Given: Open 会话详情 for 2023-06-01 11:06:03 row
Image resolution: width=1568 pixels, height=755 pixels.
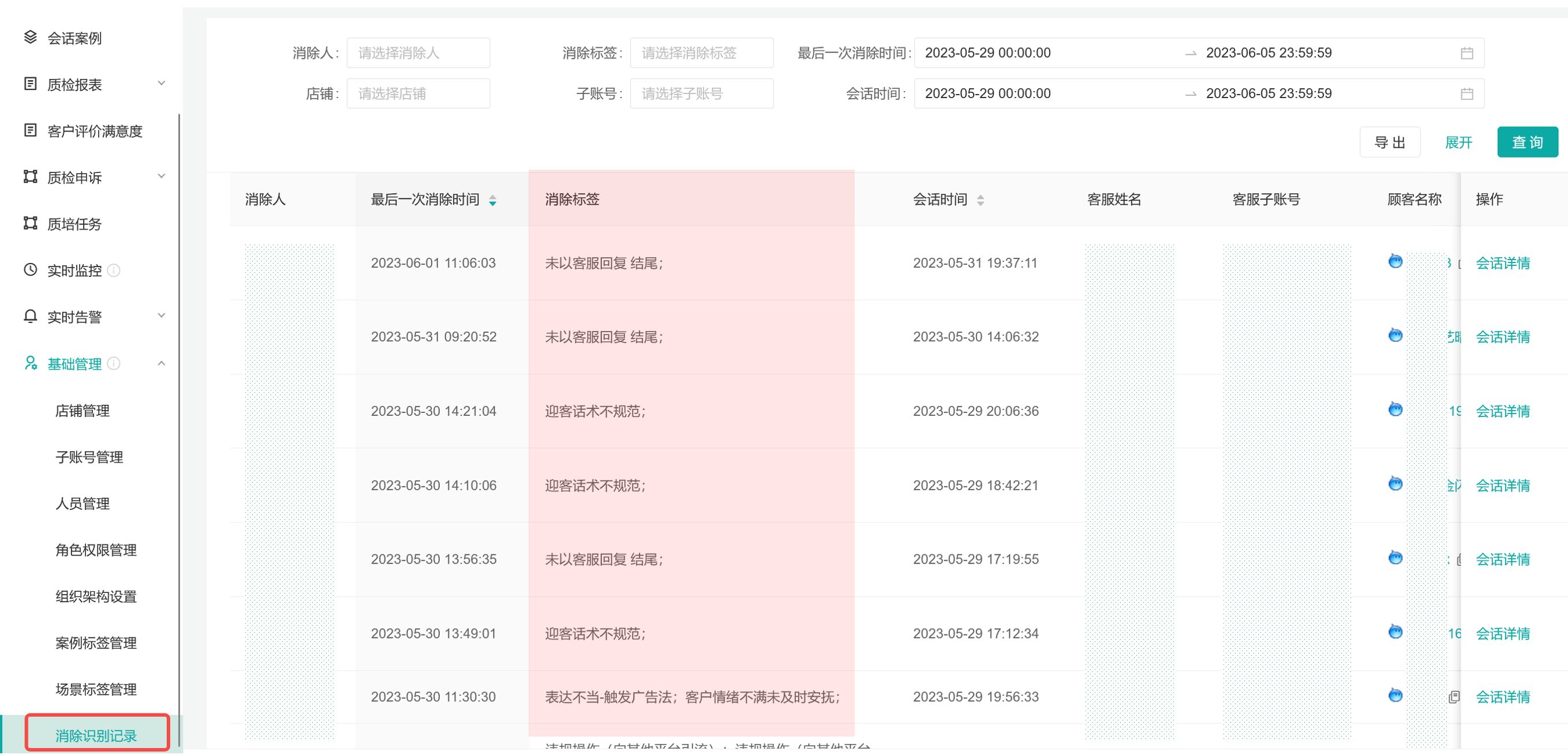Looking at the screenshot, I should tap(1502, 264).
